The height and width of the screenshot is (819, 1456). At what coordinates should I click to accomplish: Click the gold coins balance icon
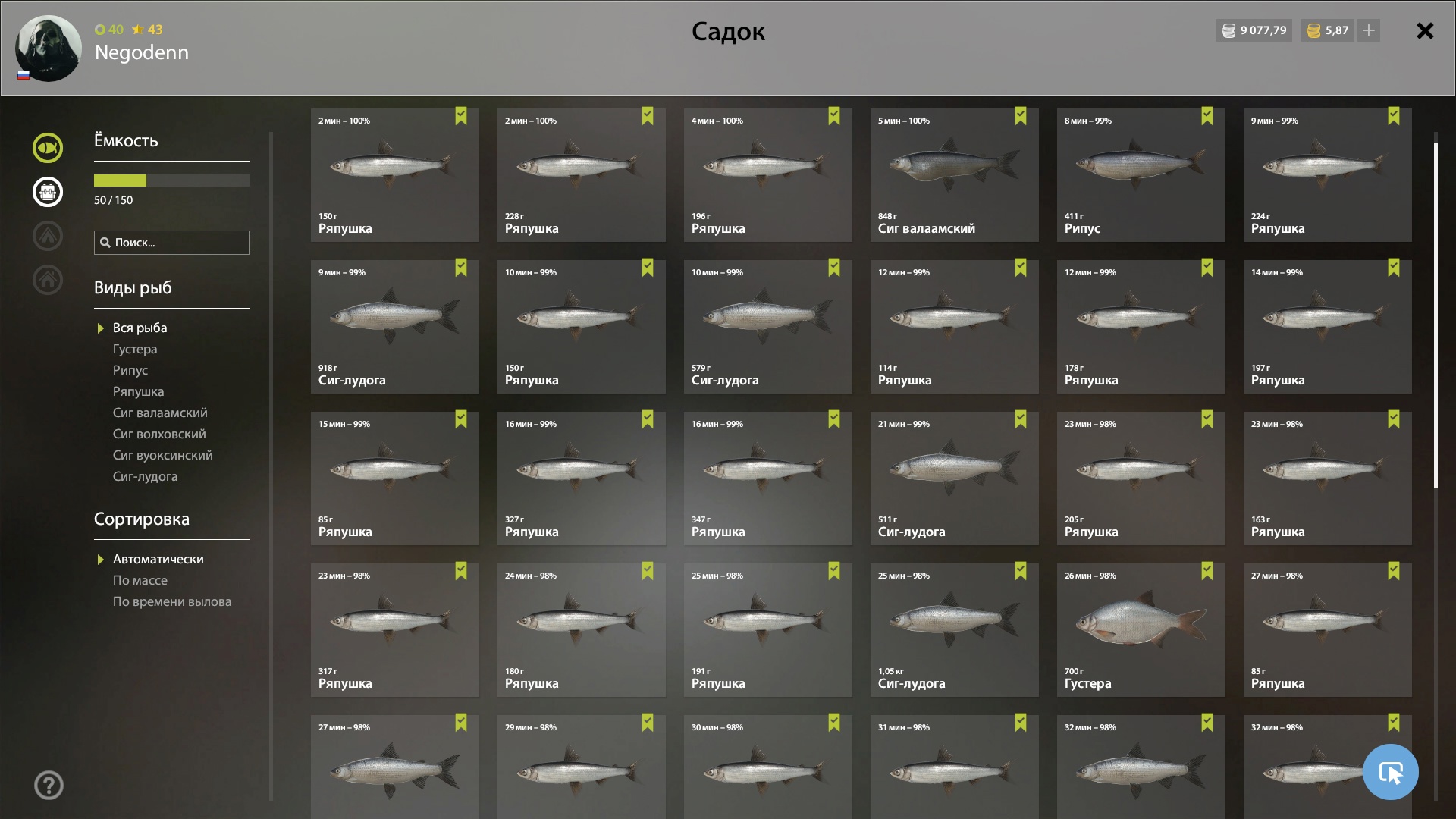pyautogui.click(x=1313, y=30)
